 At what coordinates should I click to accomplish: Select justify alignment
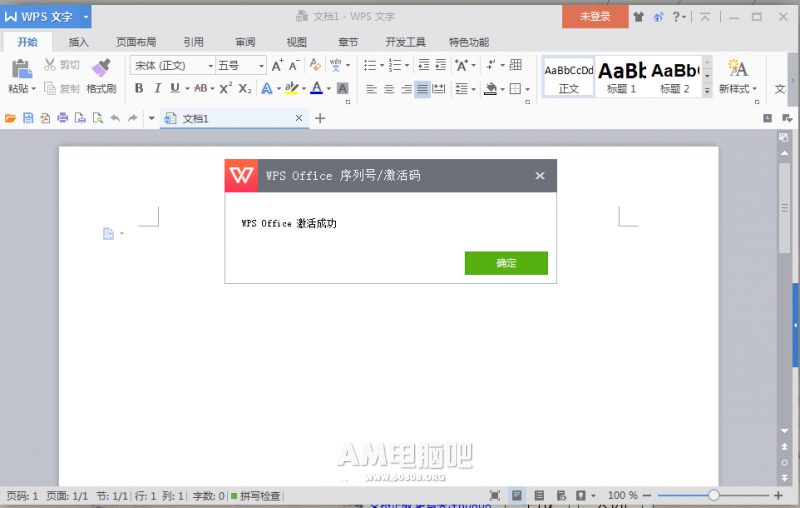[x=422, y=89]
